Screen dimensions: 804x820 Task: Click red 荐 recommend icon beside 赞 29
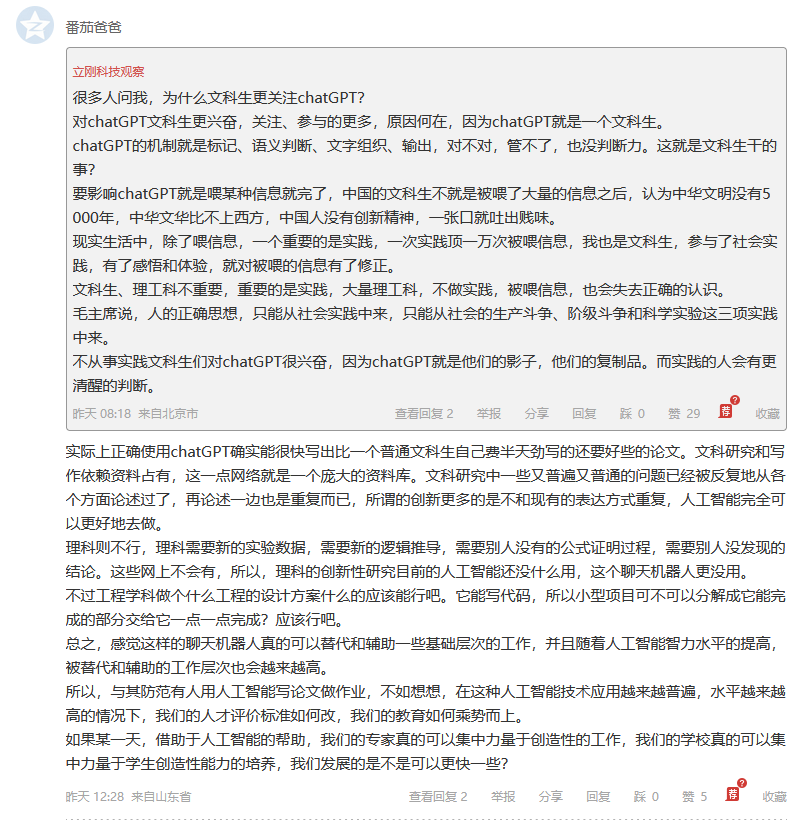tap(726, 411)
